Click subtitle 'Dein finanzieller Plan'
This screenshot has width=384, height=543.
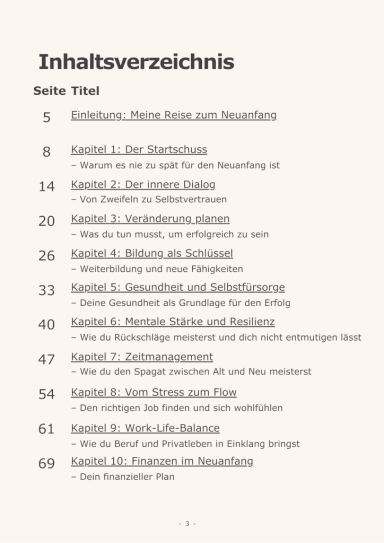click(123, 477)
